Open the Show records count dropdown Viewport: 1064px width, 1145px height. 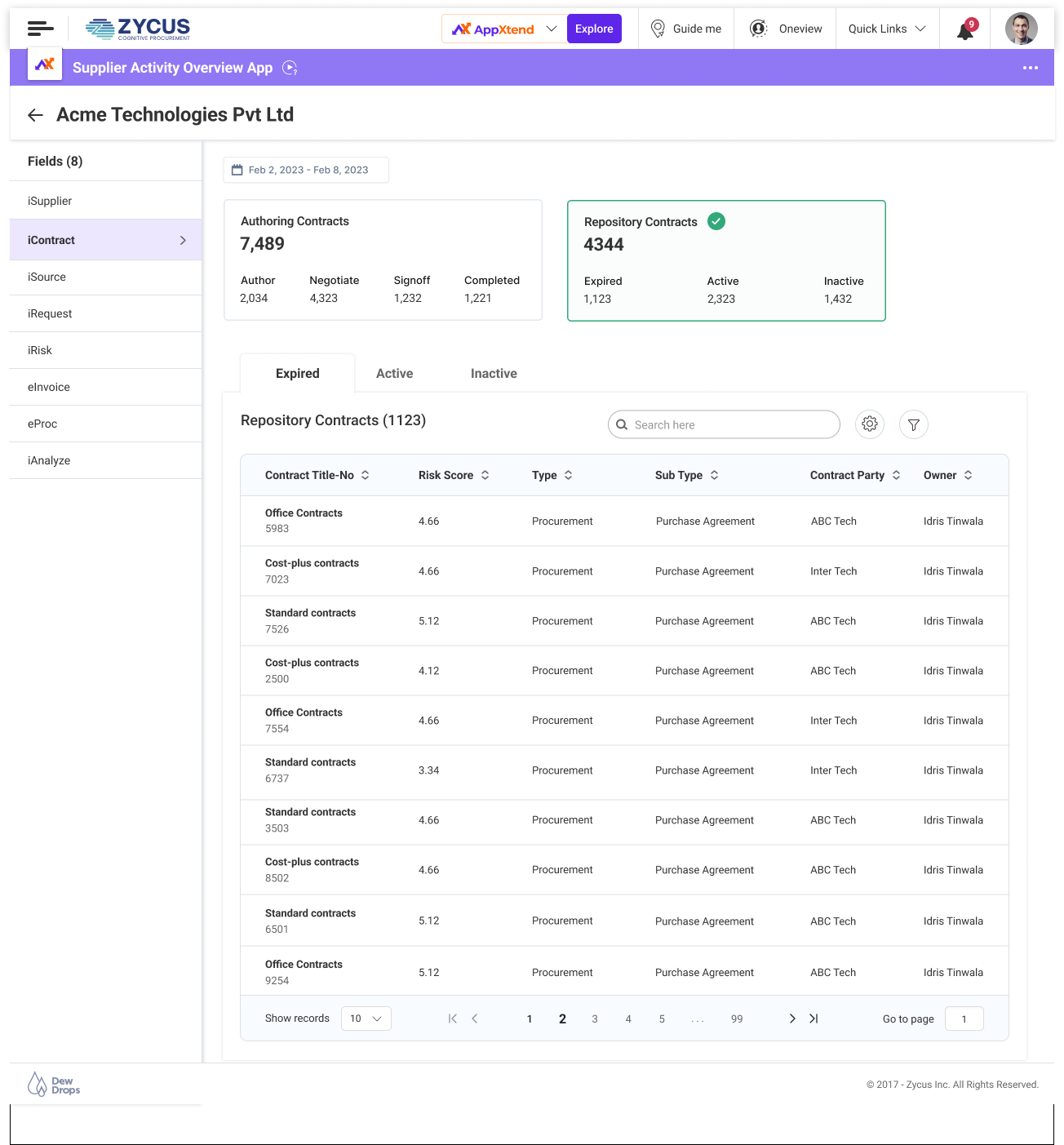tap(366, 1019)
